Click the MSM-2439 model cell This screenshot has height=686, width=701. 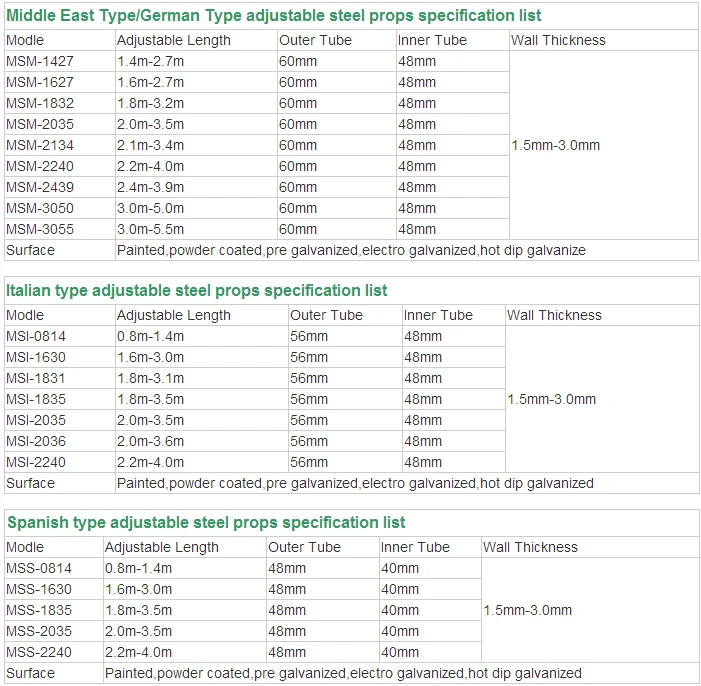[x=40, y=187]
